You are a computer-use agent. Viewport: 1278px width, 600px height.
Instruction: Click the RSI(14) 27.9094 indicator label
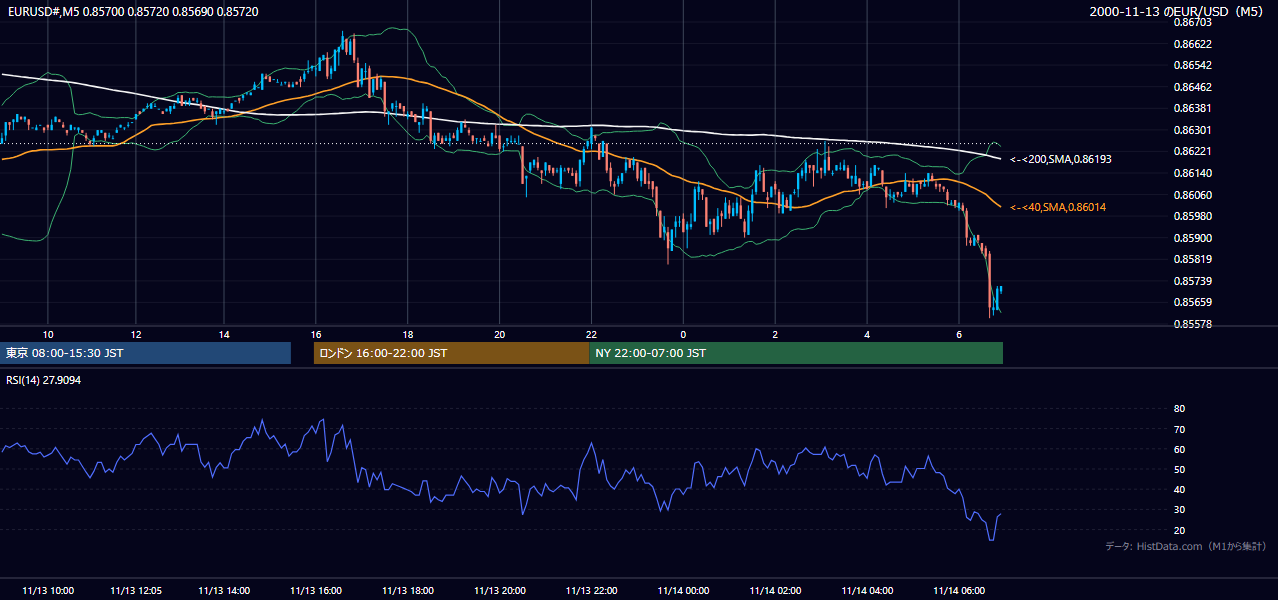pyautogui.click(x=44, y=380)
